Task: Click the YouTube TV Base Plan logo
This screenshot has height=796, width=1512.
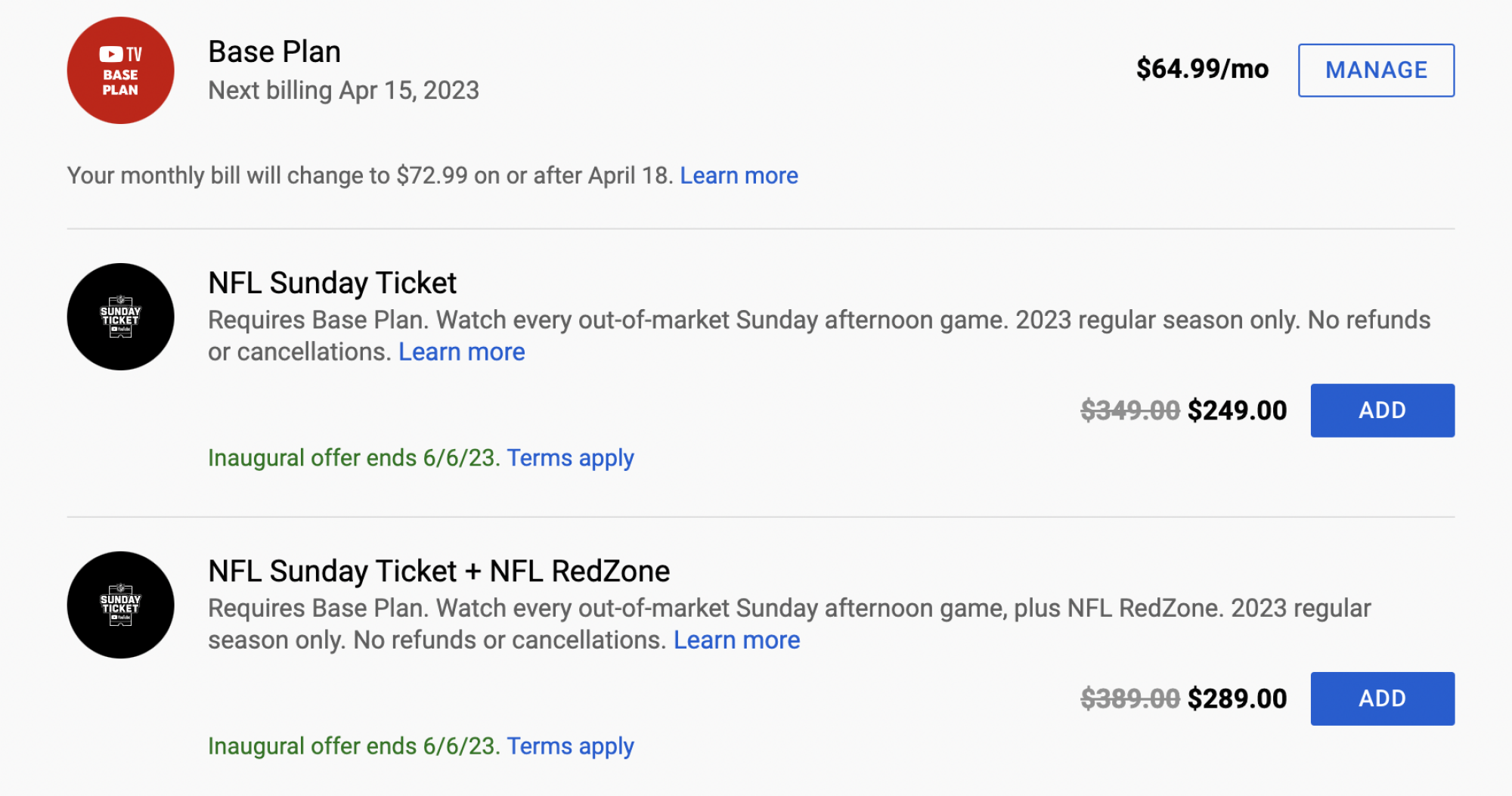Action: point(119,70)
